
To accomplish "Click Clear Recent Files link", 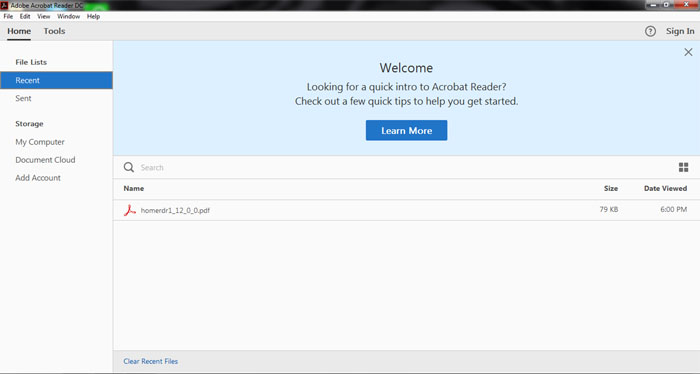I will pyautogui.click(x=150, y=362).
